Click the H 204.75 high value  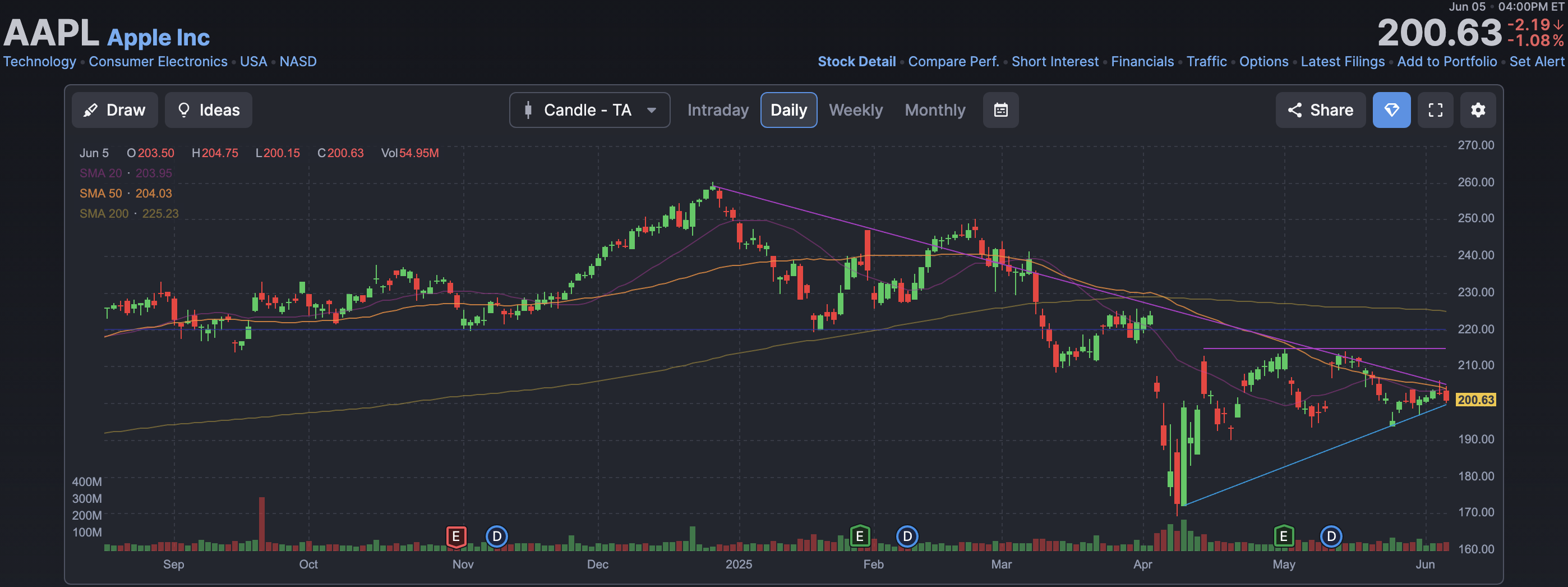pos(215,153)
